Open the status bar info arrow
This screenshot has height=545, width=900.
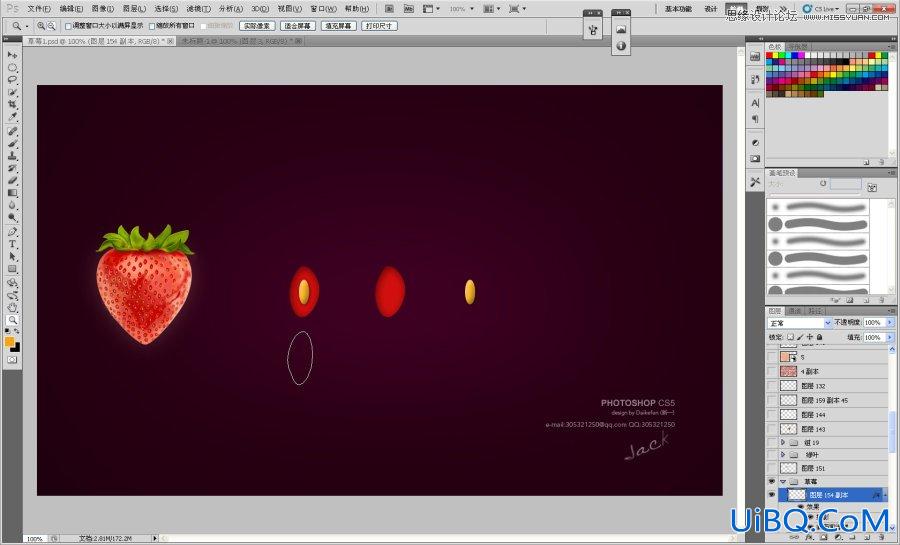coord(154,538)
